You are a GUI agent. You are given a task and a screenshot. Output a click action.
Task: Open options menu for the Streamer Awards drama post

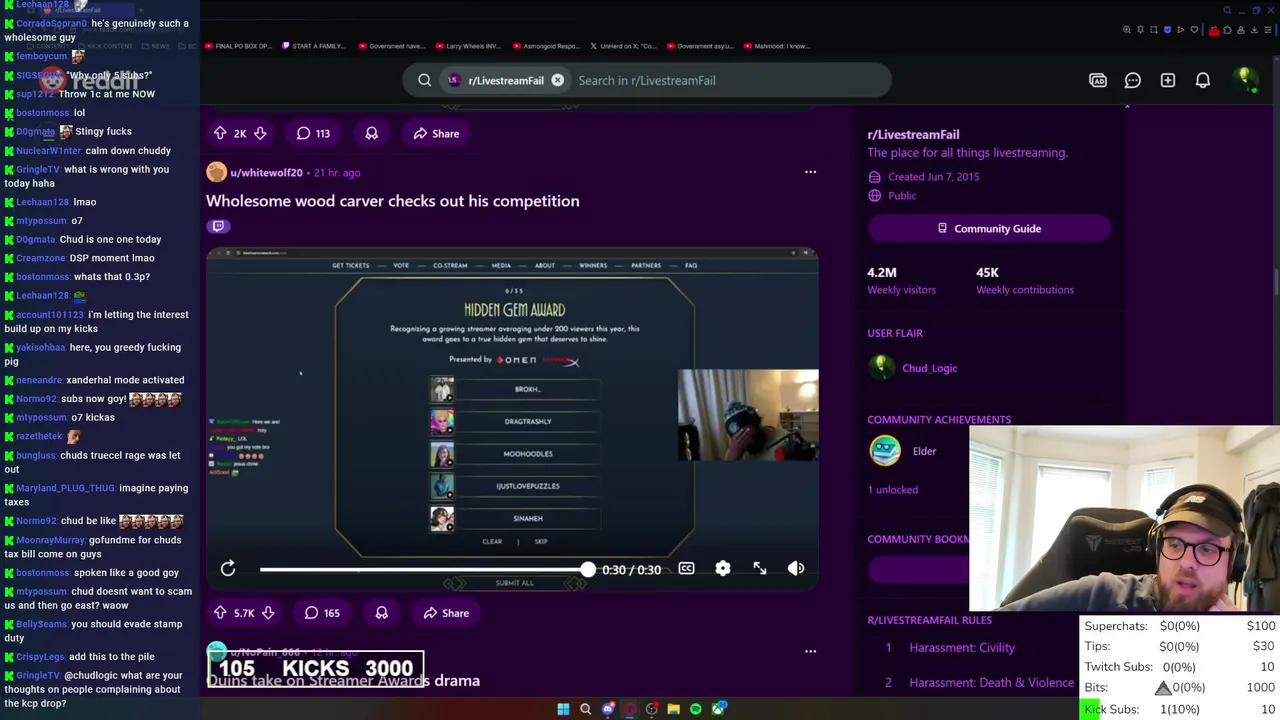(x=810, y=651)
